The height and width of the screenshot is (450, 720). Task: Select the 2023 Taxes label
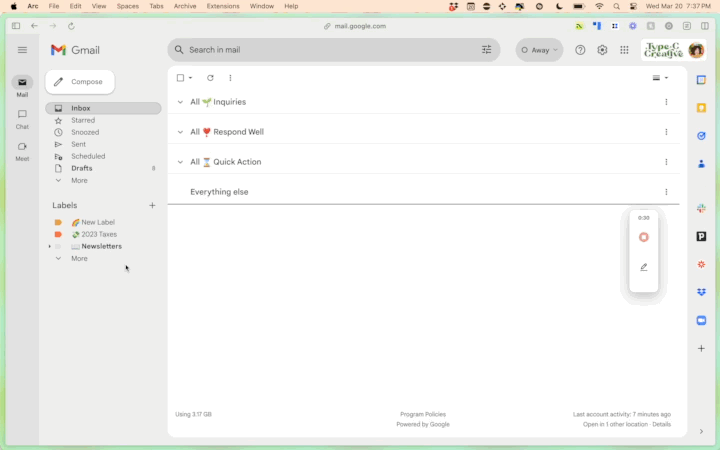pyautogui.click(x=99, y=234)
